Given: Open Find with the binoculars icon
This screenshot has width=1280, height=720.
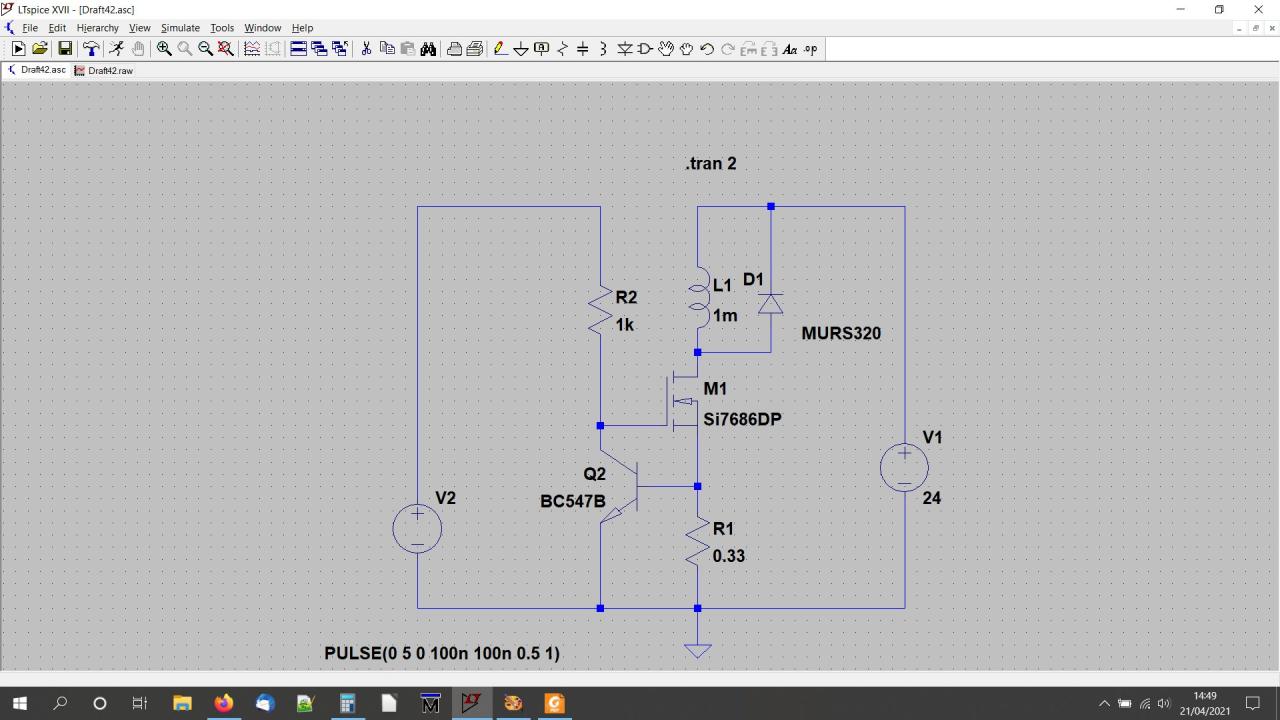Looking at the screenshot, I should (x=428, y=49).
